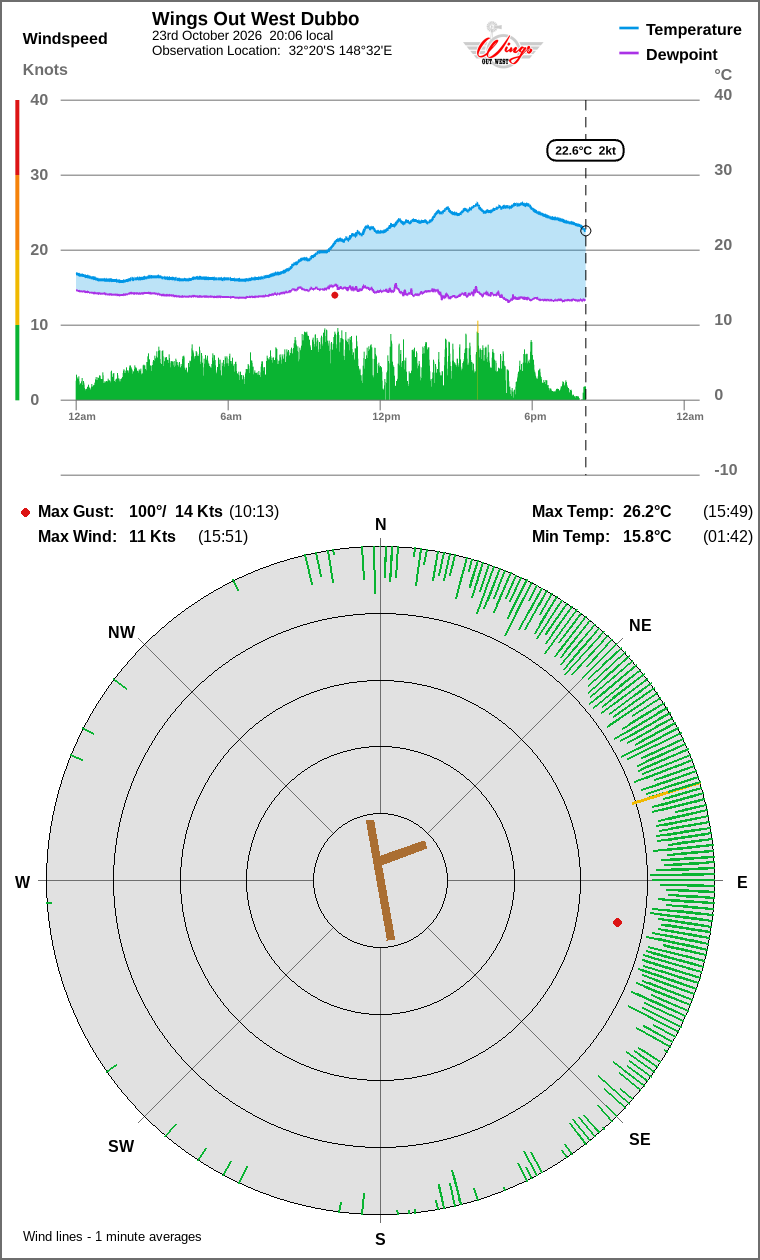Click the '-10' temperature axis label

pos(726,470)
